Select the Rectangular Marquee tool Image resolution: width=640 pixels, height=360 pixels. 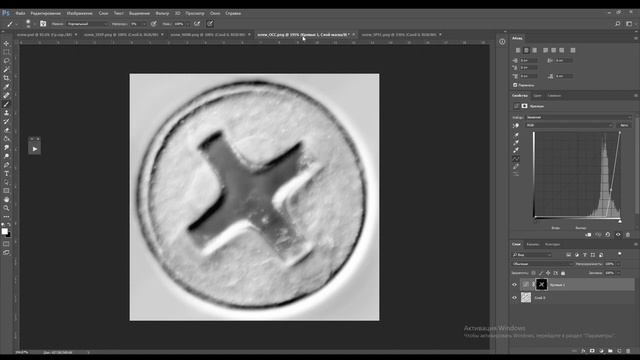pos(6,52)
